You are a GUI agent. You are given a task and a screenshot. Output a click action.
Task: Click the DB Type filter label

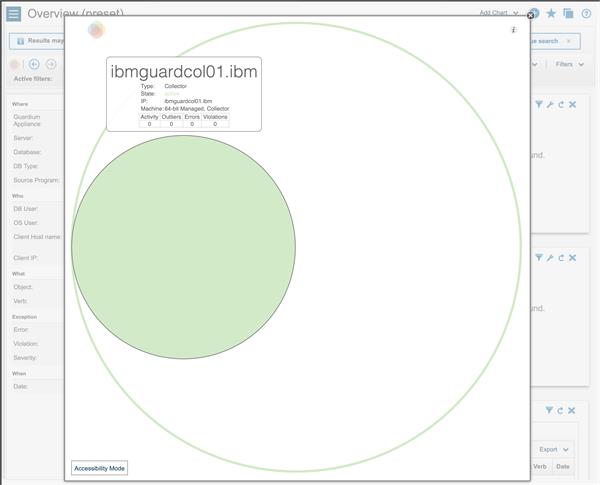tap(26, 166)
